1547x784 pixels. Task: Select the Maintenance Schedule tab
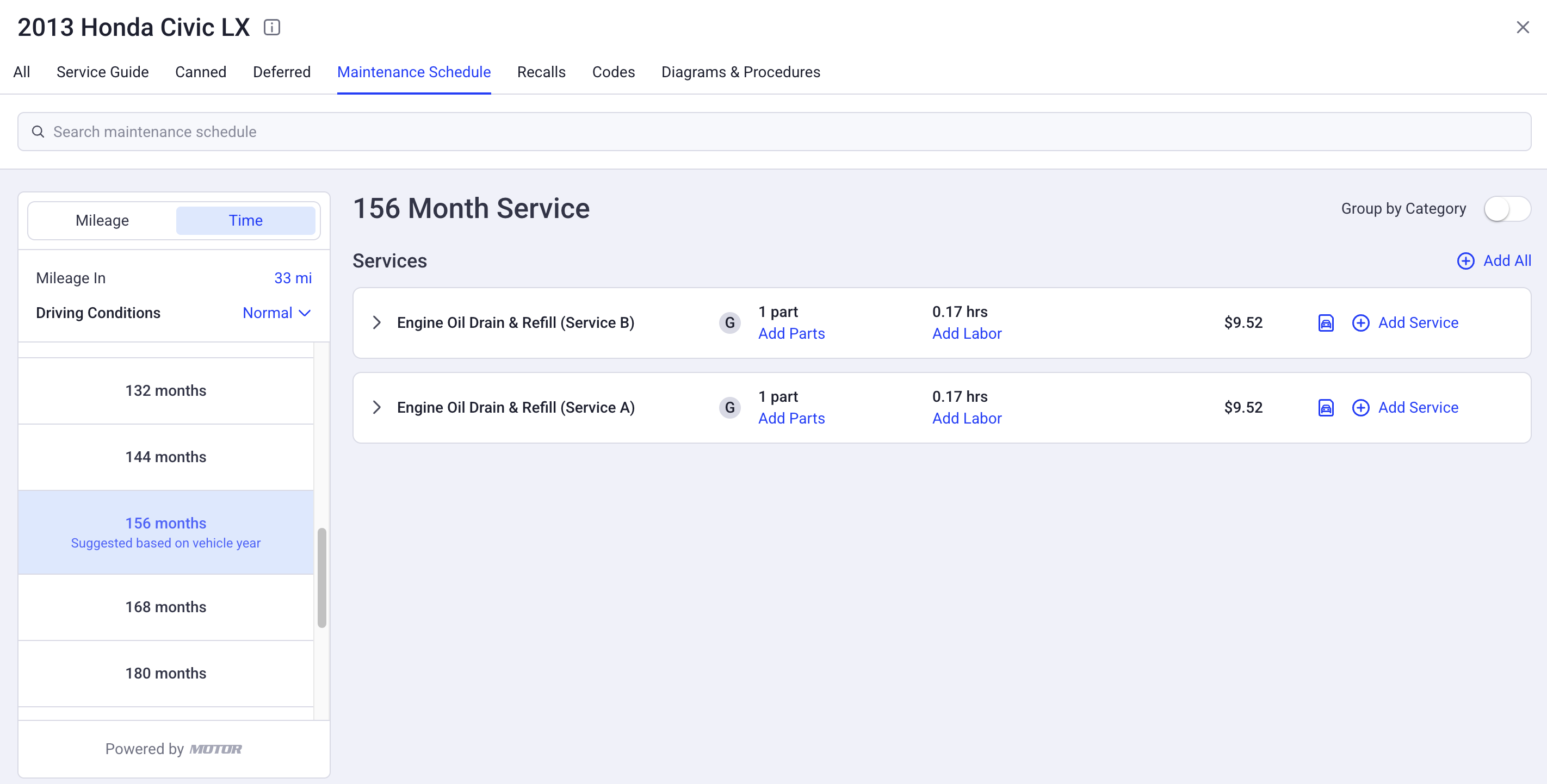[x=414, y=72]
